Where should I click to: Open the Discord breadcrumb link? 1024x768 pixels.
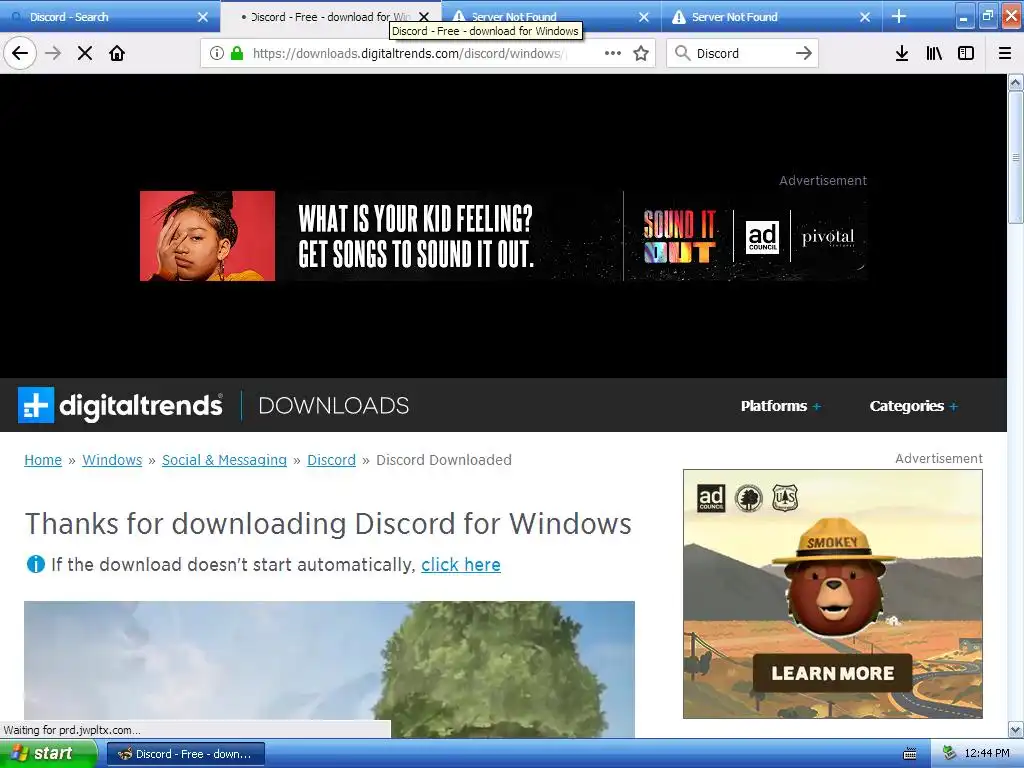[x=332, y=460]
